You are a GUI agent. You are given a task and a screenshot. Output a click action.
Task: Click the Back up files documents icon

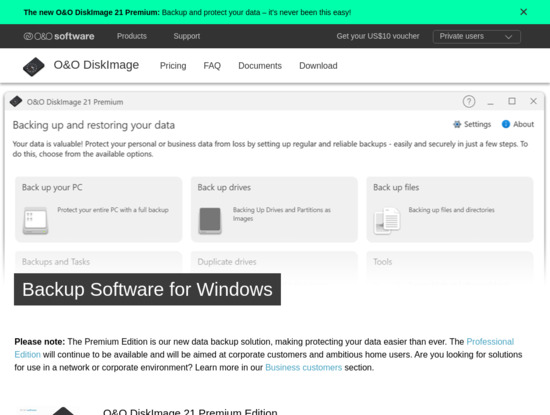387,221
